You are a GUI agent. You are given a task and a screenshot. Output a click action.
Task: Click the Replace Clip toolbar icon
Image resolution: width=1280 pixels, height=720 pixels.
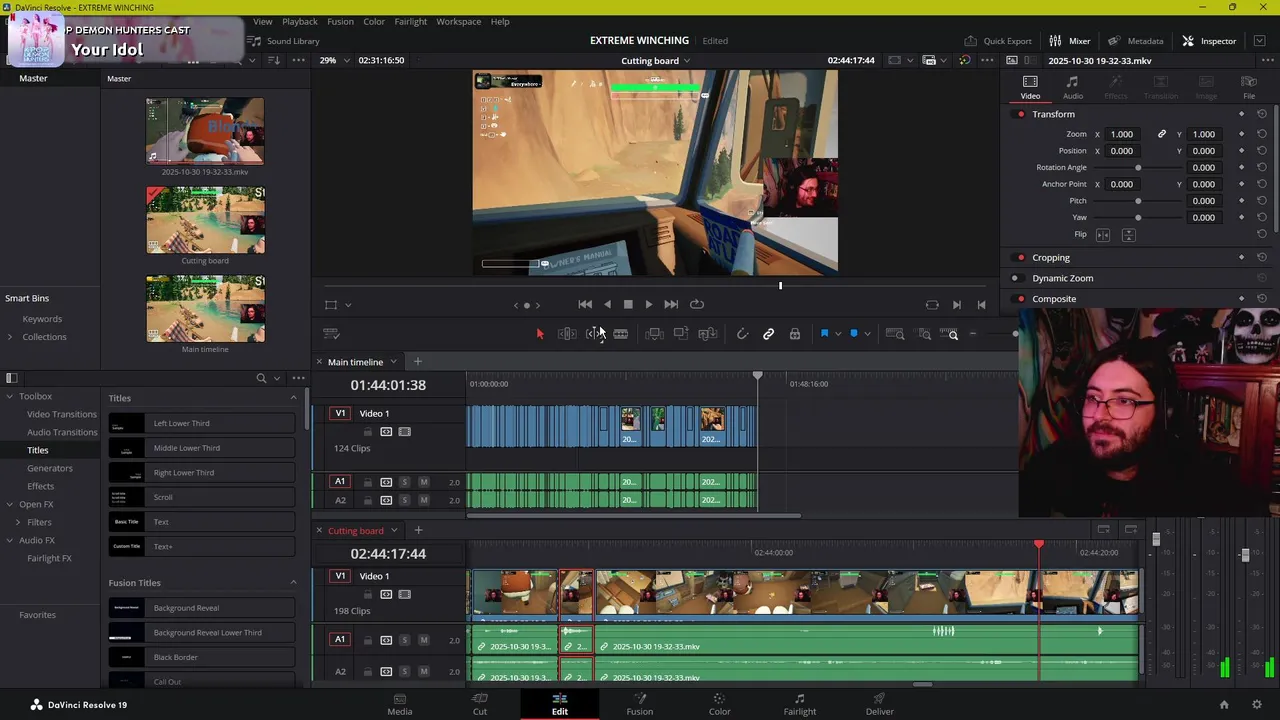pyautogui.click(x=708, y=334)
